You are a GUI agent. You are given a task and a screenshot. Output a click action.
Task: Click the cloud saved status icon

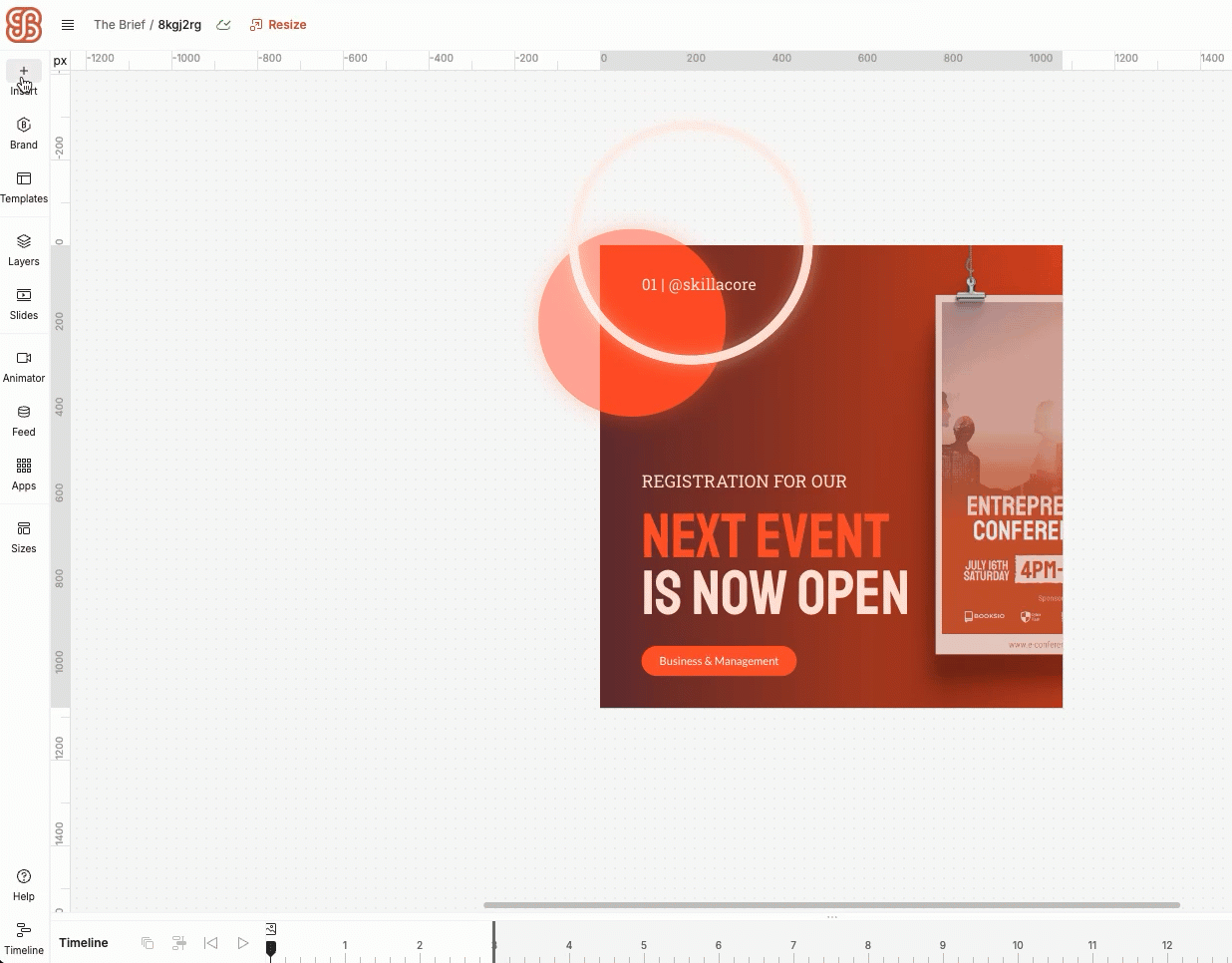coord(224,25)
